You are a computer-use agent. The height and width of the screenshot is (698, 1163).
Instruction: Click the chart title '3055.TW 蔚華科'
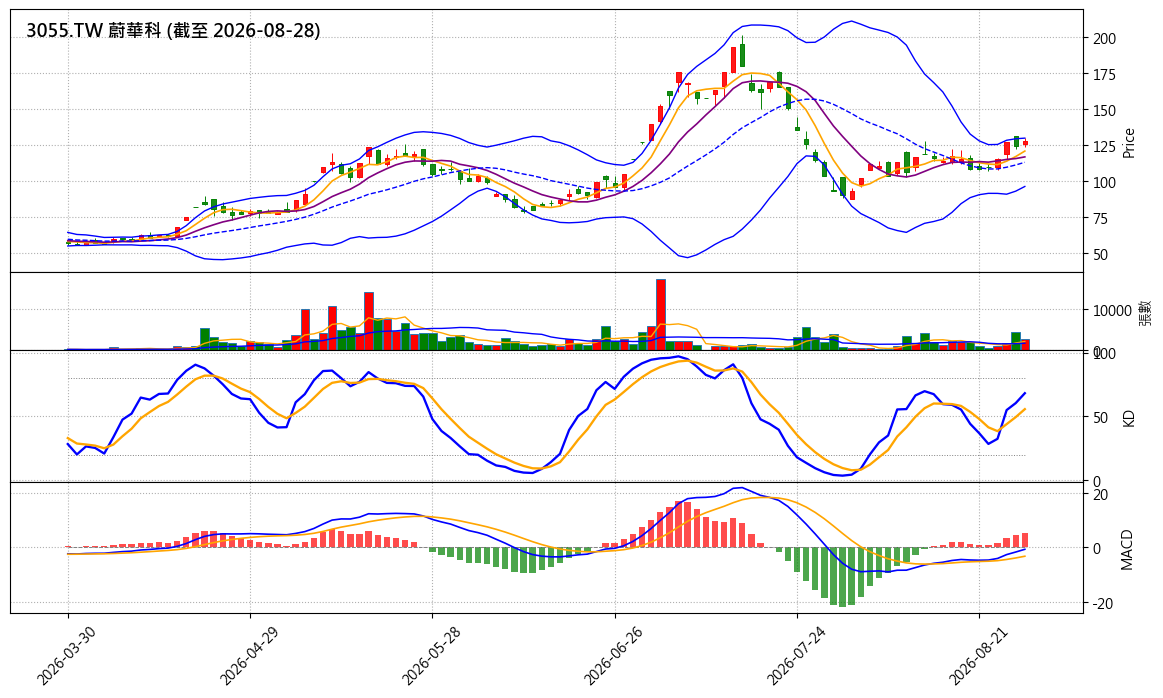pos(94,30)
